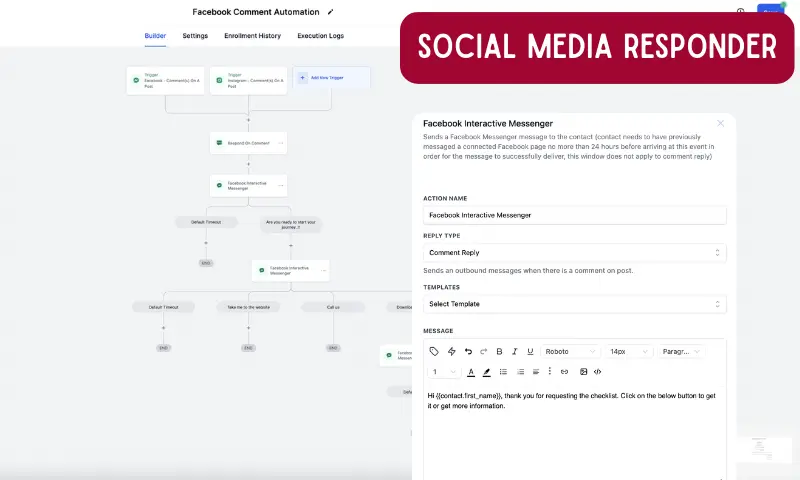Image resolution: width=800 pixels, height=480 pixels.
Task: Open the Enrollment History tab
Action: point(252,36)
